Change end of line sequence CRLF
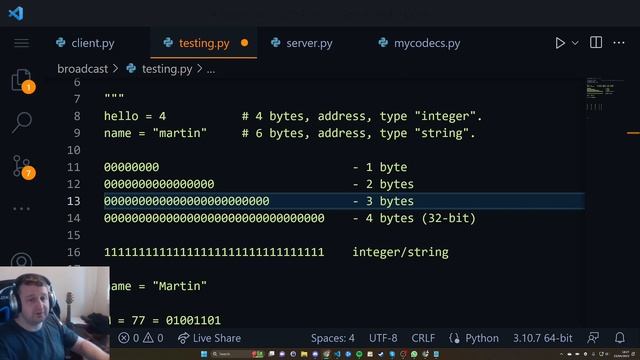Image resolution: width=640 pixels, height=360 pixels. click(423, 338)
